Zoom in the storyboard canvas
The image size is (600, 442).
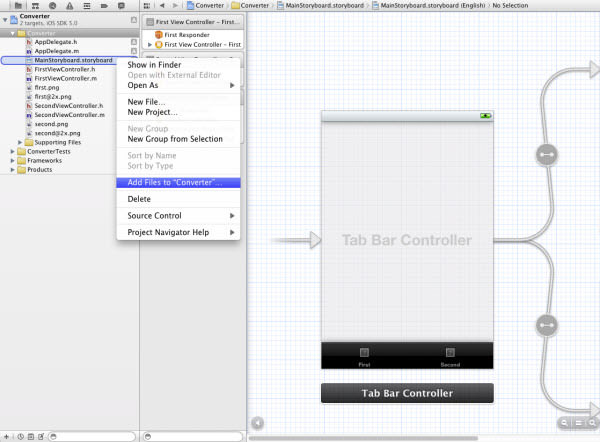coord(592,423)
